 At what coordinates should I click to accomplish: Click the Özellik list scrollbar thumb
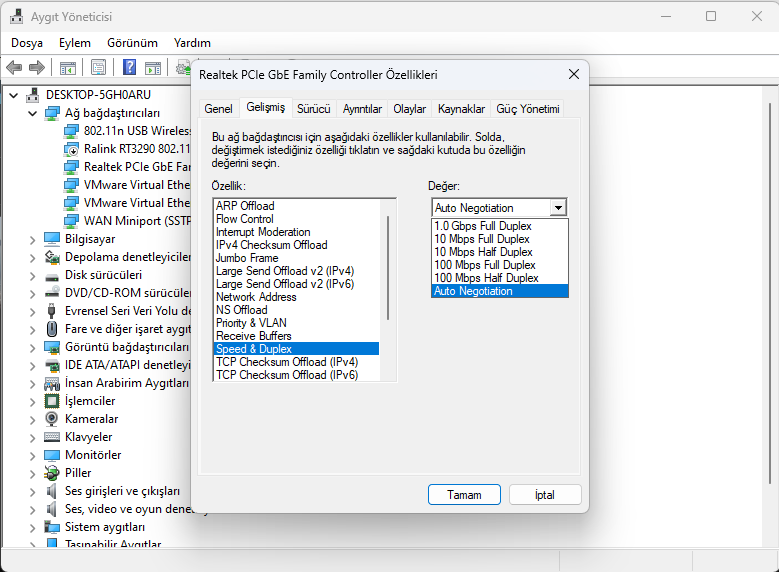(388, 268)
